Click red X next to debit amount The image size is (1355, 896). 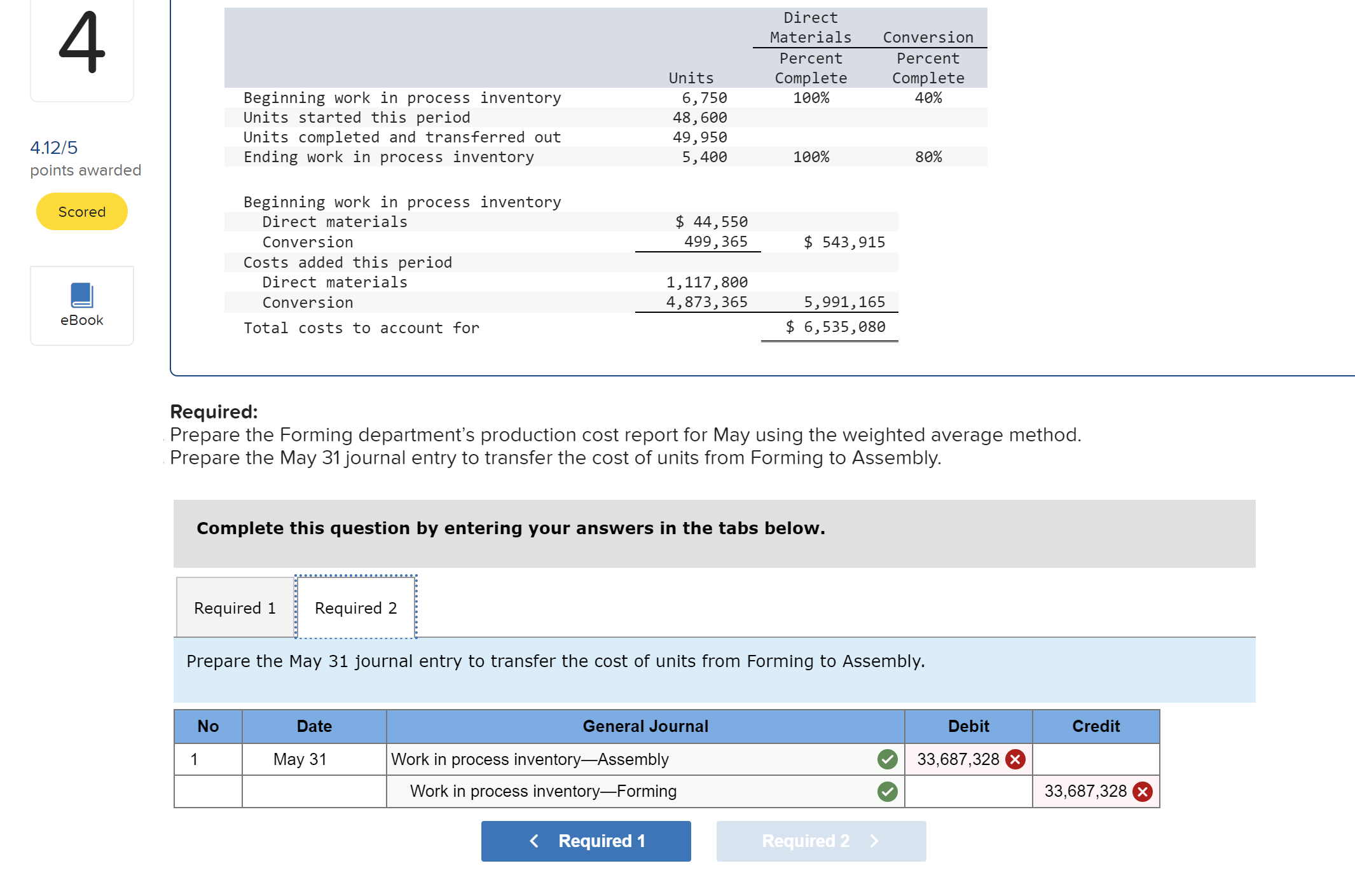click(1015, 759)
